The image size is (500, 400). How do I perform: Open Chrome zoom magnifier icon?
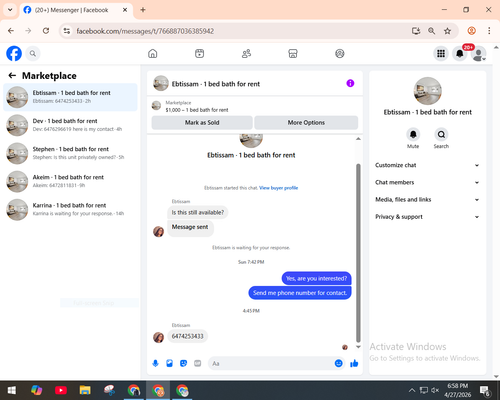point(431,31)
